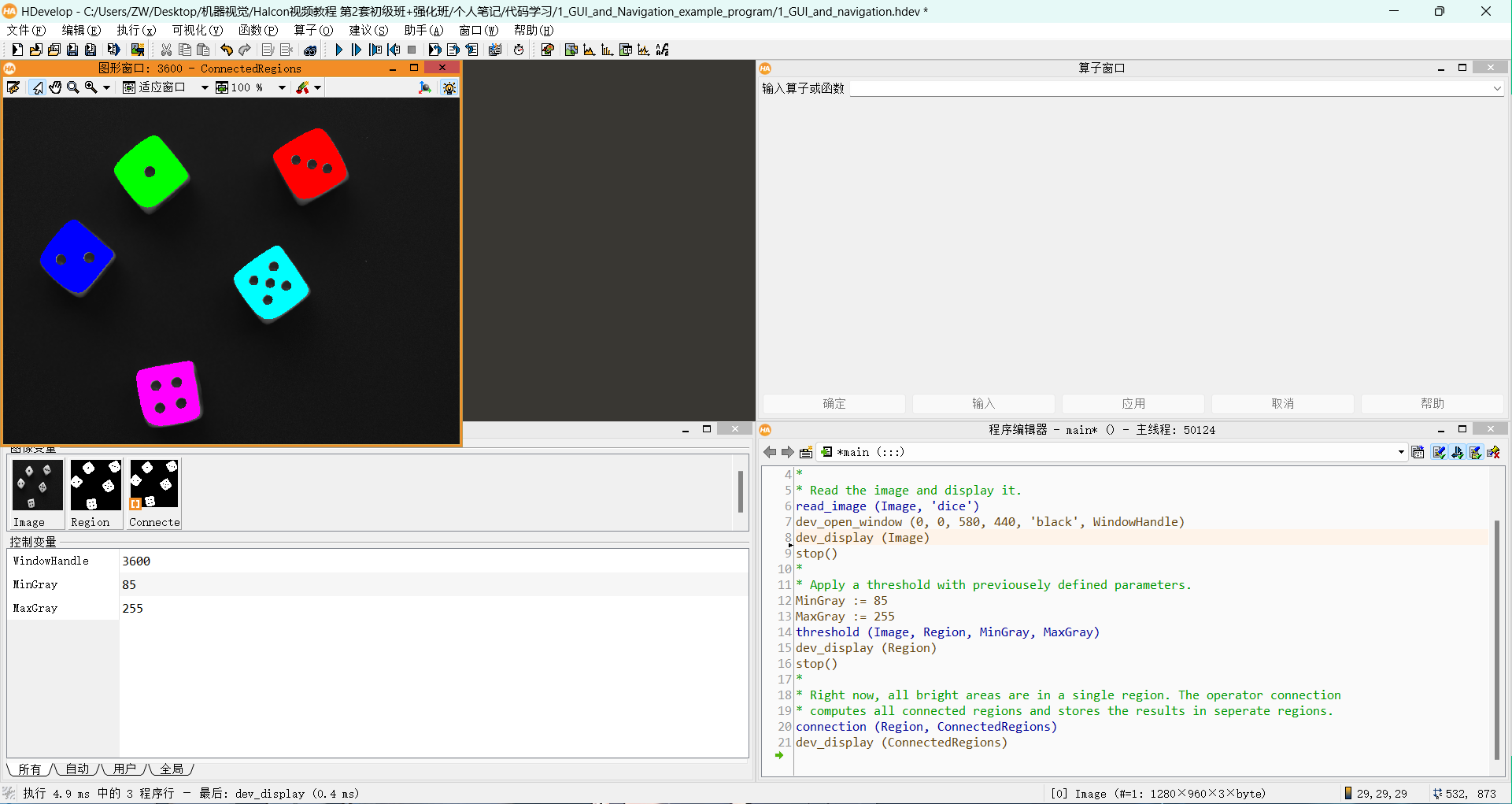Select the hand pan tool in graphics window
Screen dimensions: 1512x804
(x=55, y=87)
